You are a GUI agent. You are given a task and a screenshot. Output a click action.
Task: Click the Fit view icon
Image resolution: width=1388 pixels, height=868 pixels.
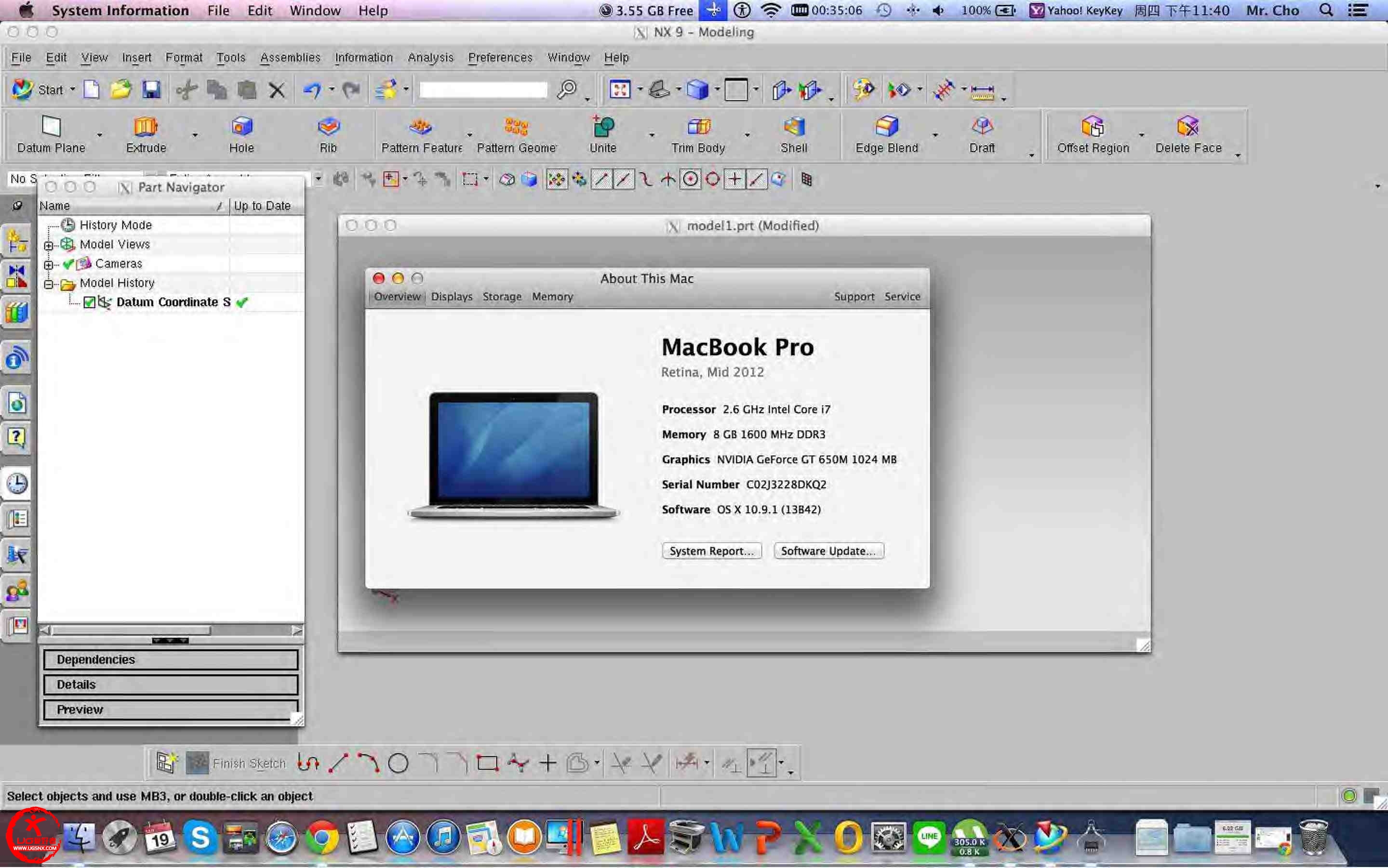(x=620, y=90)
